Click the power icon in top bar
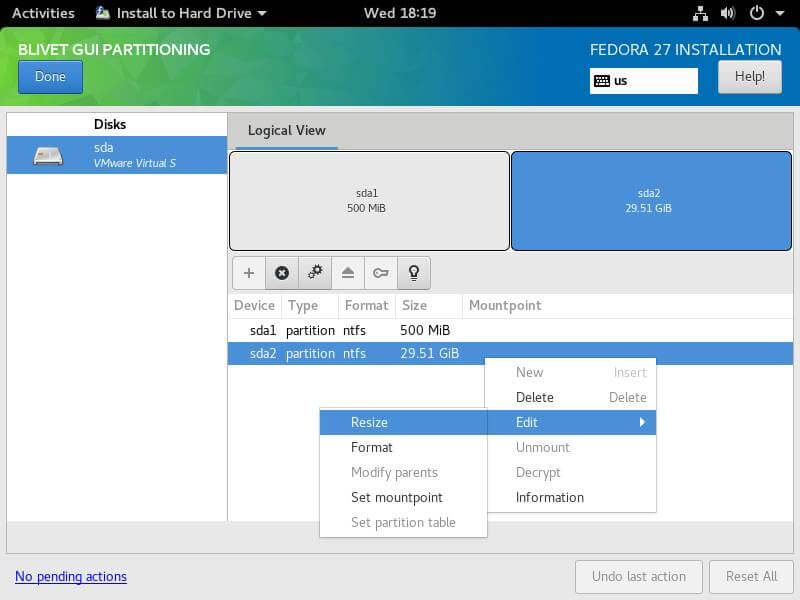 click(757, 13)
